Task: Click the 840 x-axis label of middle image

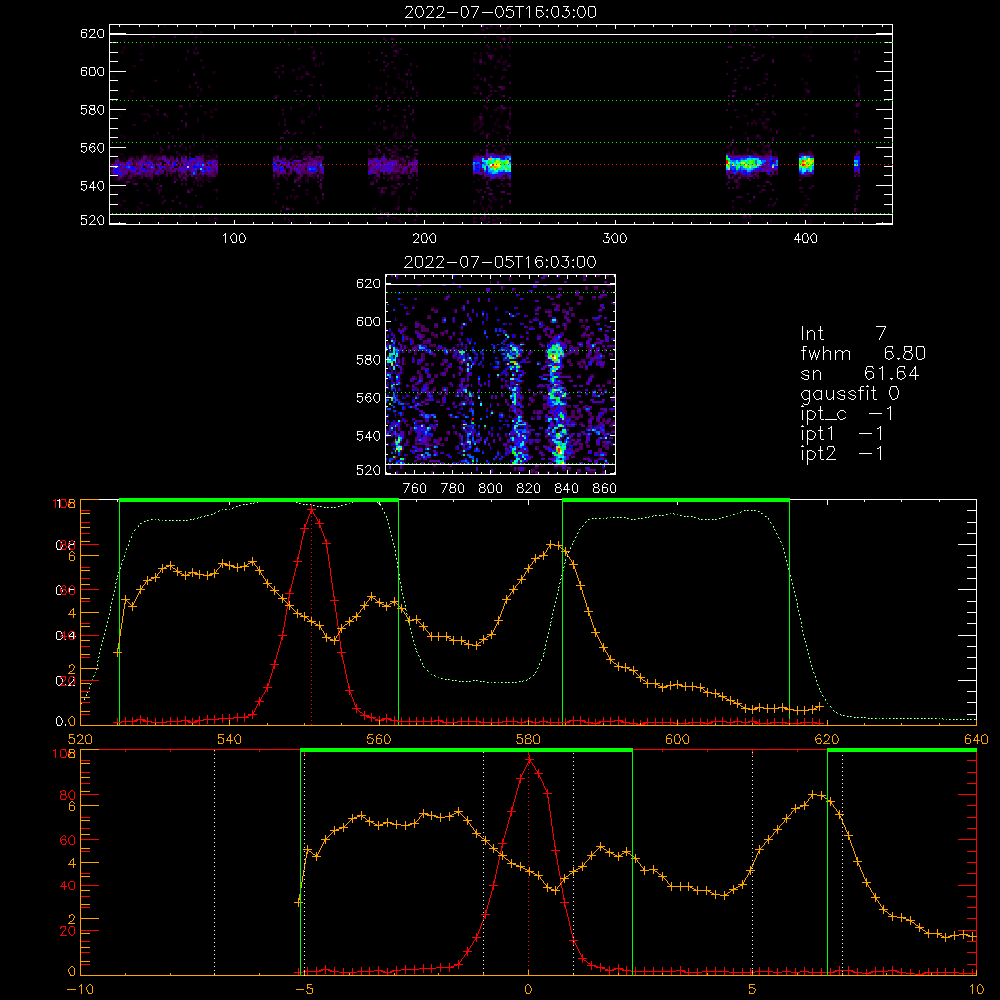Action: [x=566, y=489]
